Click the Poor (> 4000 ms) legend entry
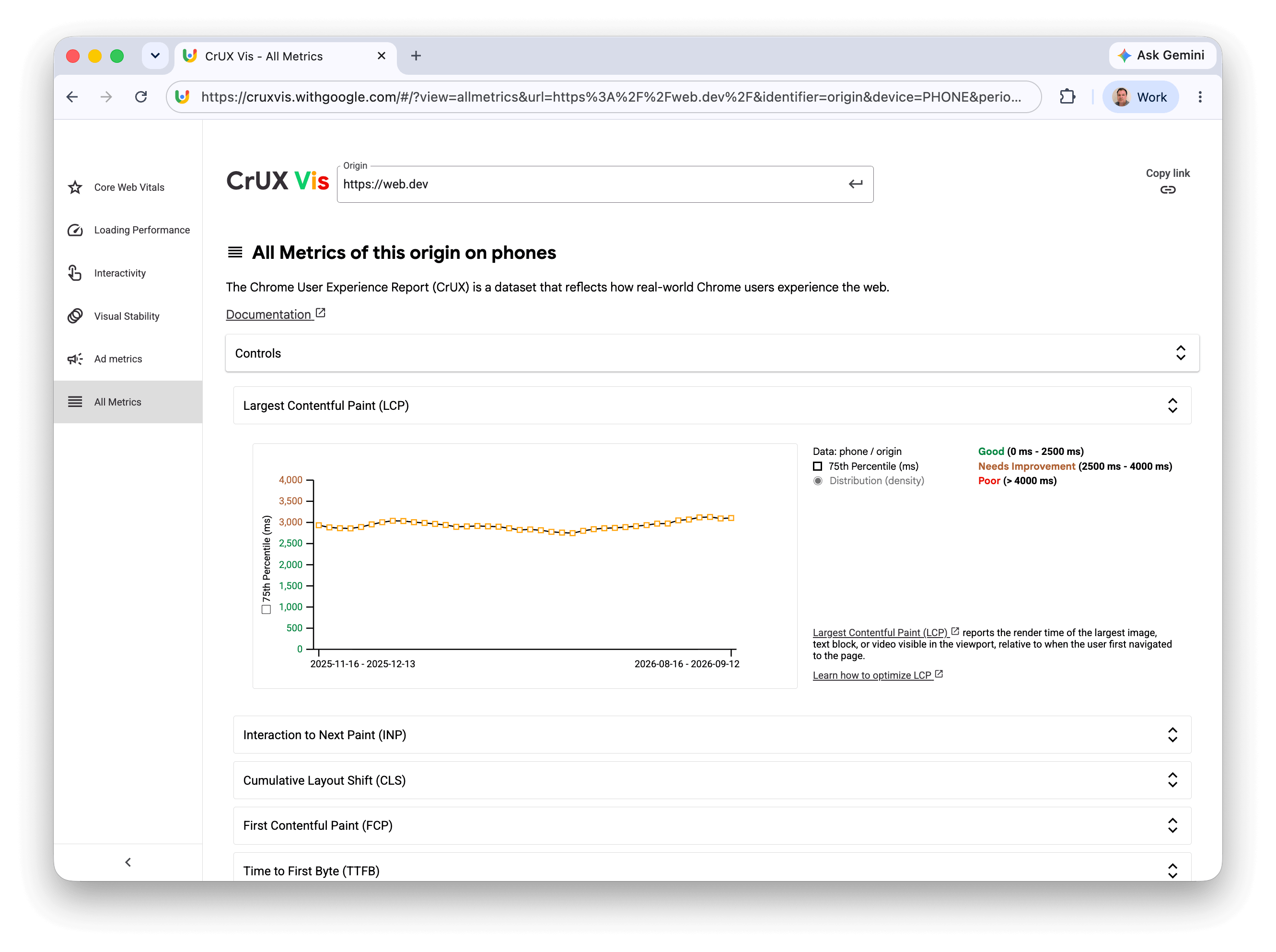The image size is (1276, 952). coord(1017,481)
